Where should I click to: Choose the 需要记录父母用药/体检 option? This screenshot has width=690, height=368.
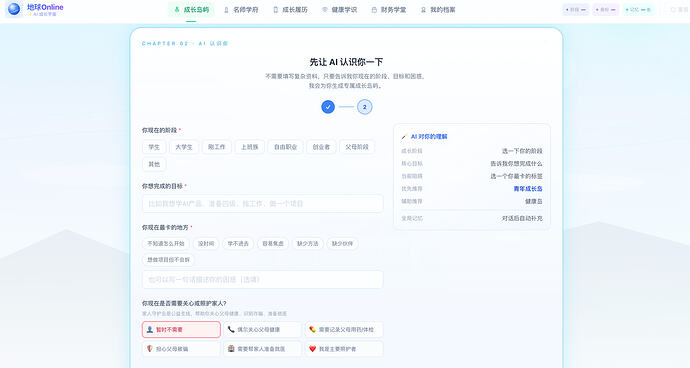pos(344,330)
